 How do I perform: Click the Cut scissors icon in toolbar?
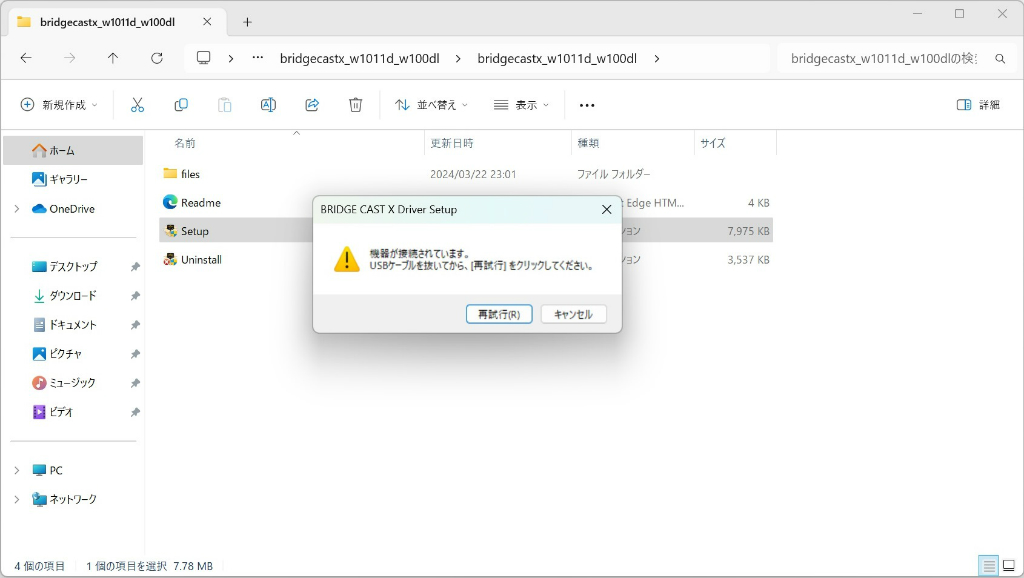[x=137, y=105]
